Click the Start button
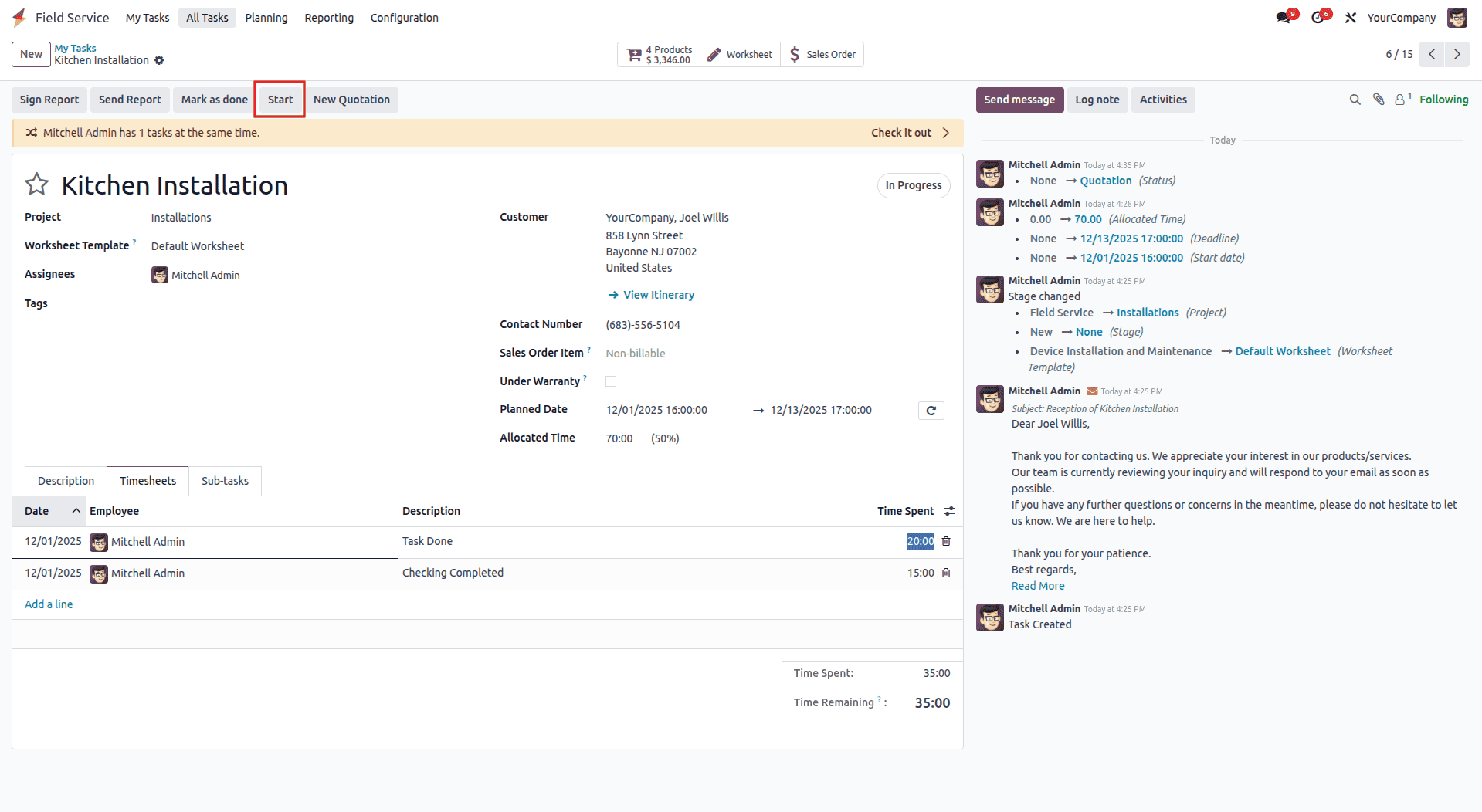1482x812 pixels. point(280,99)
